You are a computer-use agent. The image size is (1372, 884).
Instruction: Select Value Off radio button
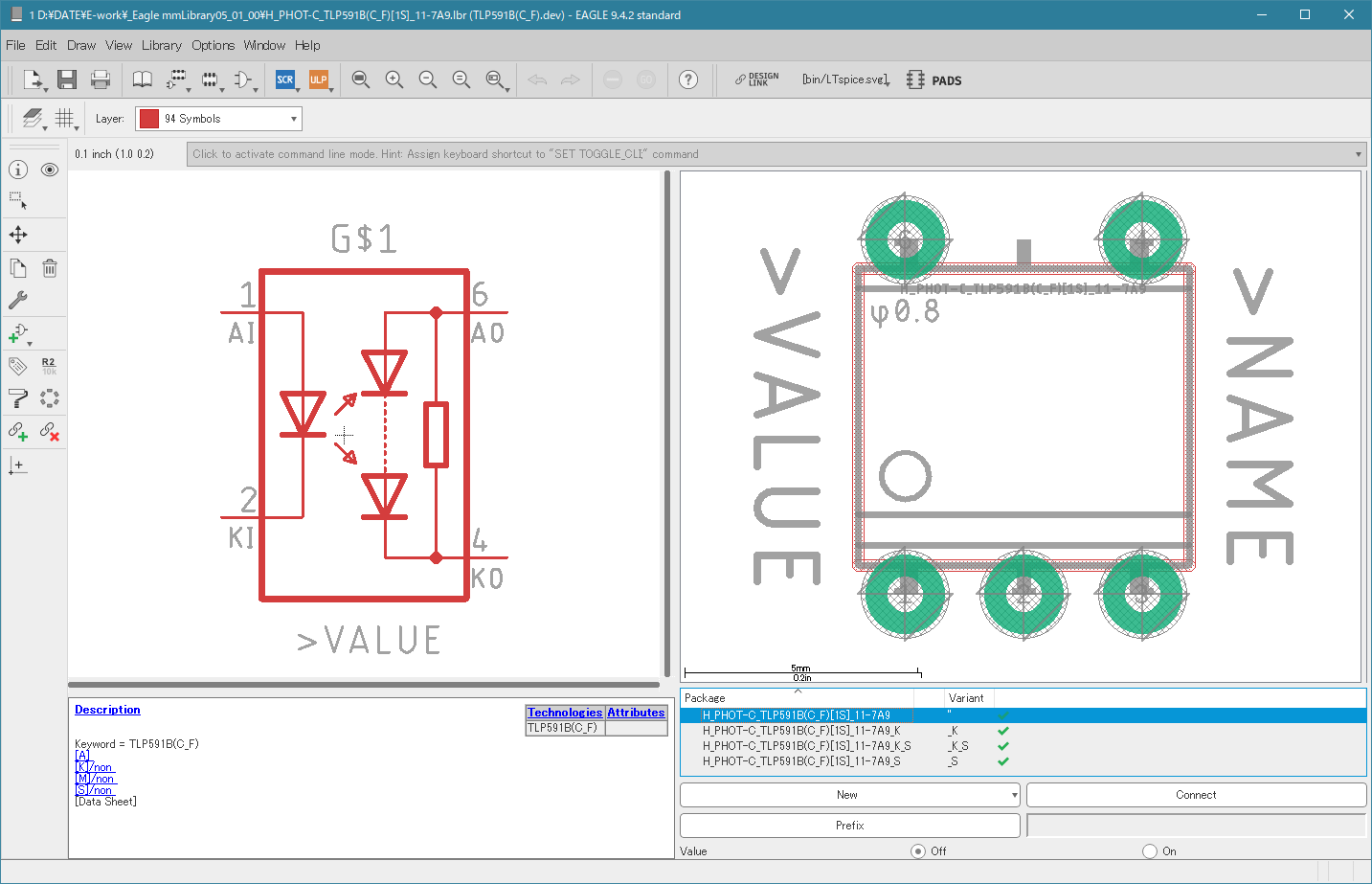tap(918, 850)
